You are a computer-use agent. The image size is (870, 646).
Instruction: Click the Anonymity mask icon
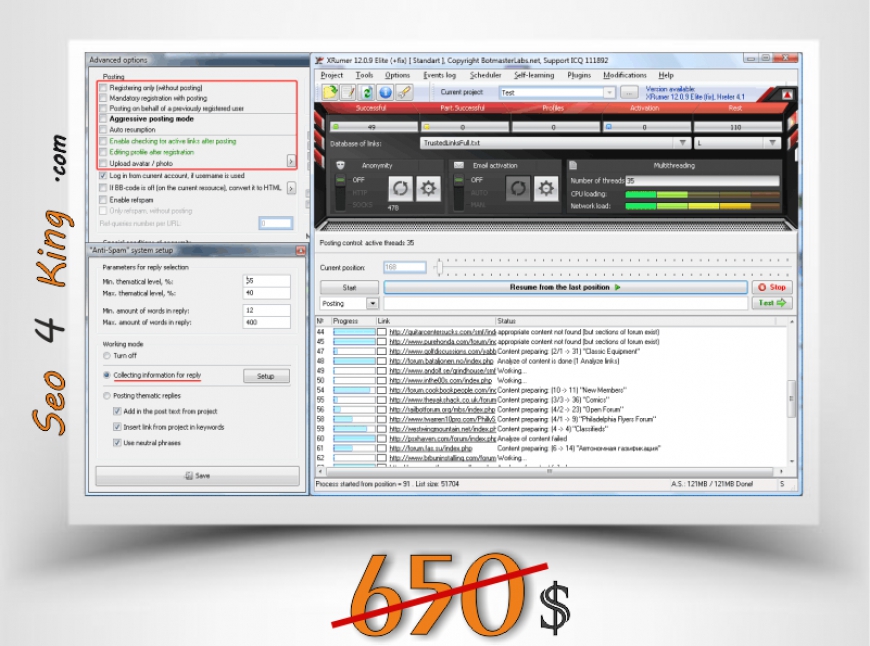(341, 165)
